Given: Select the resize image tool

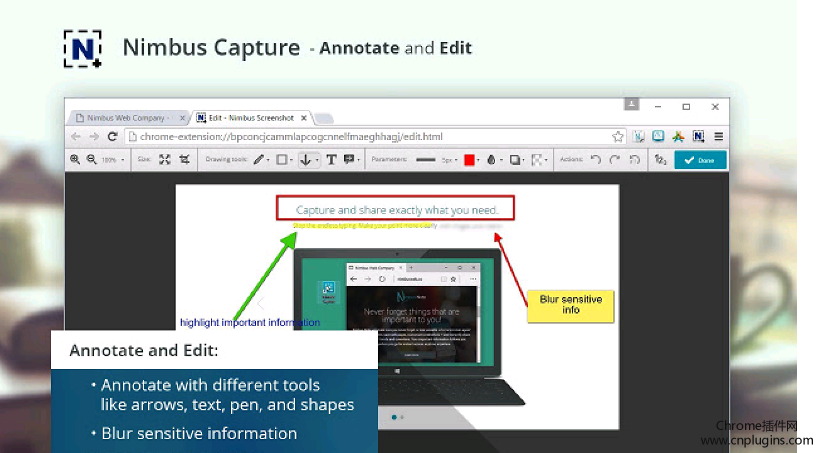Looking at the screenshot, I should coord(165,160).
